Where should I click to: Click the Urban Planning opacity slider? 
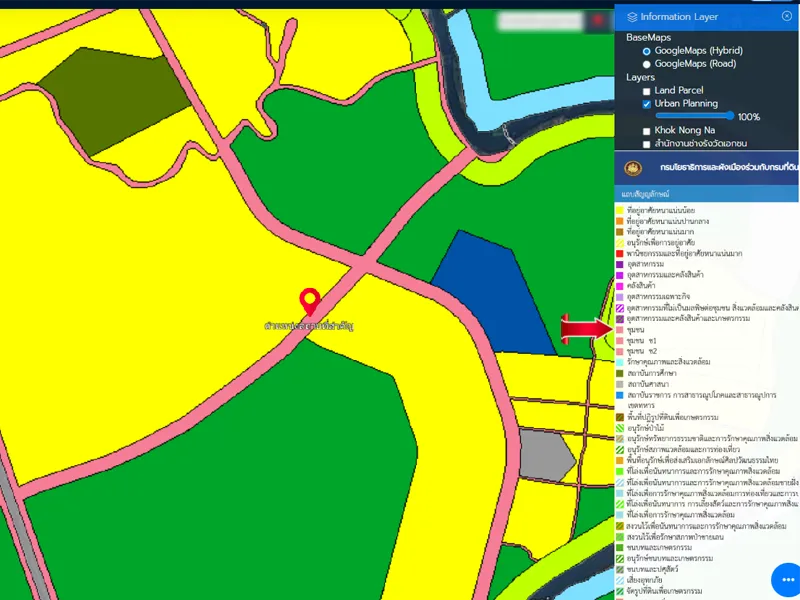pos(695,117)
